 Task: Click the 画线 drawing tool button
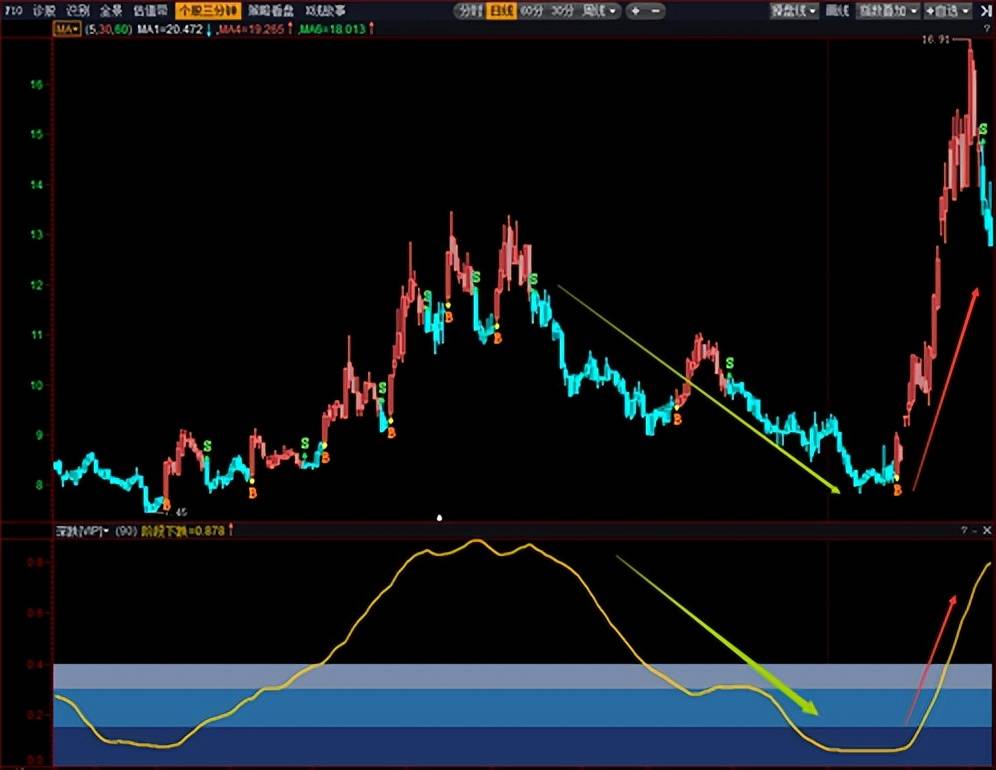click(837, 11)
